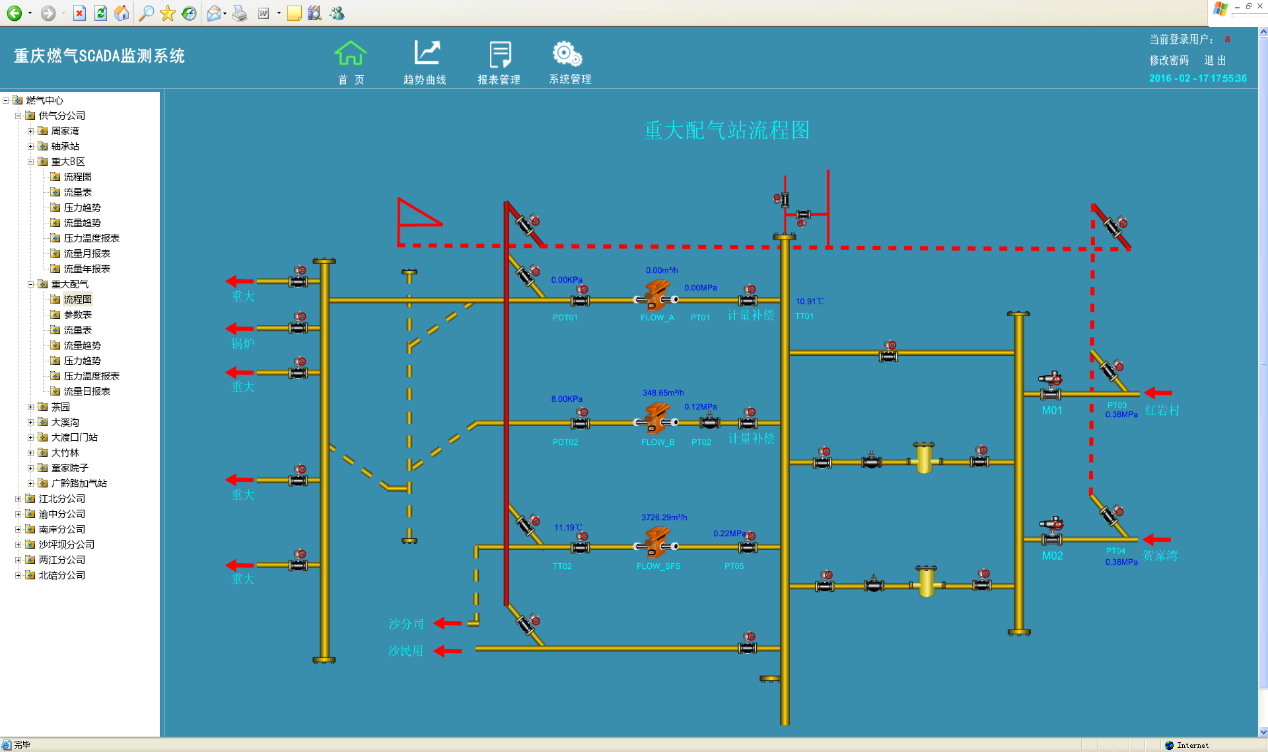Select 流量年报表 under 重大B区
The height and width of the screenshot is (752, 1268).
[x=87, y=269]
